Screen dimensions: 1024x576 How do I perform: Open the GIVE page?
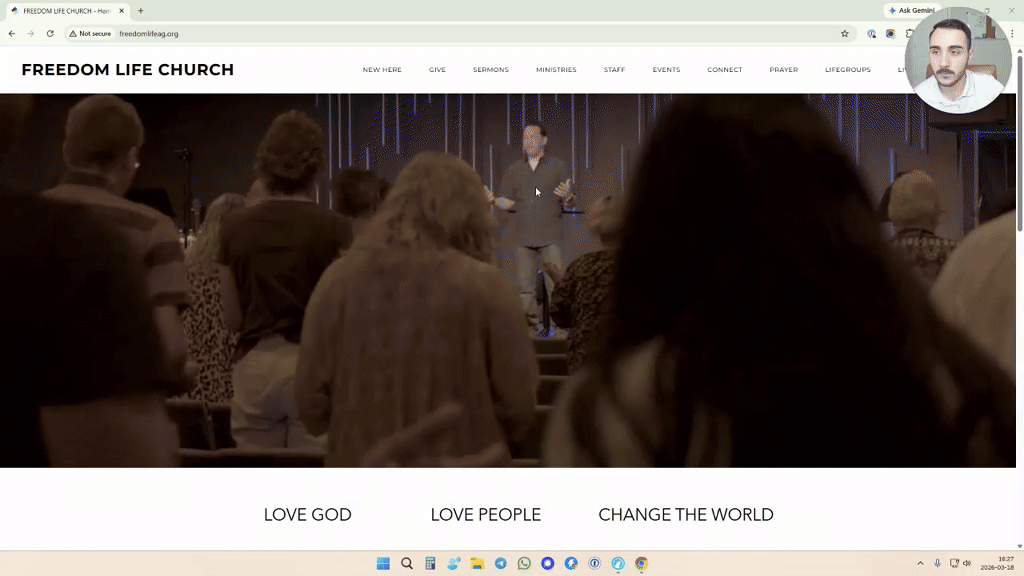[x=438, y=70]
